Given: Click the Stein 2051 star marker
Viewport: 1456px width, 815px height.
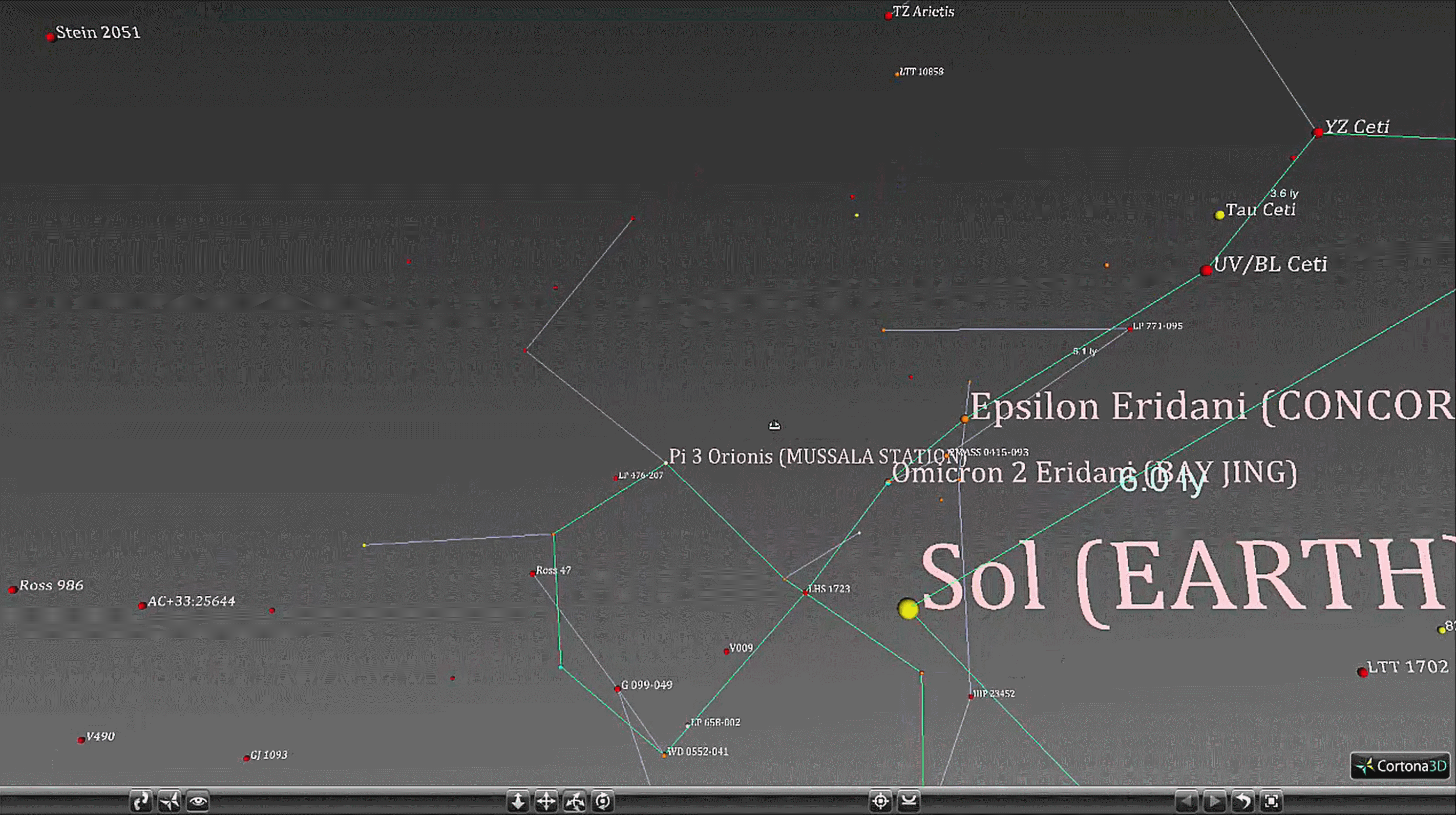Looking at the screenshot, I should click(x=51, y=37).
